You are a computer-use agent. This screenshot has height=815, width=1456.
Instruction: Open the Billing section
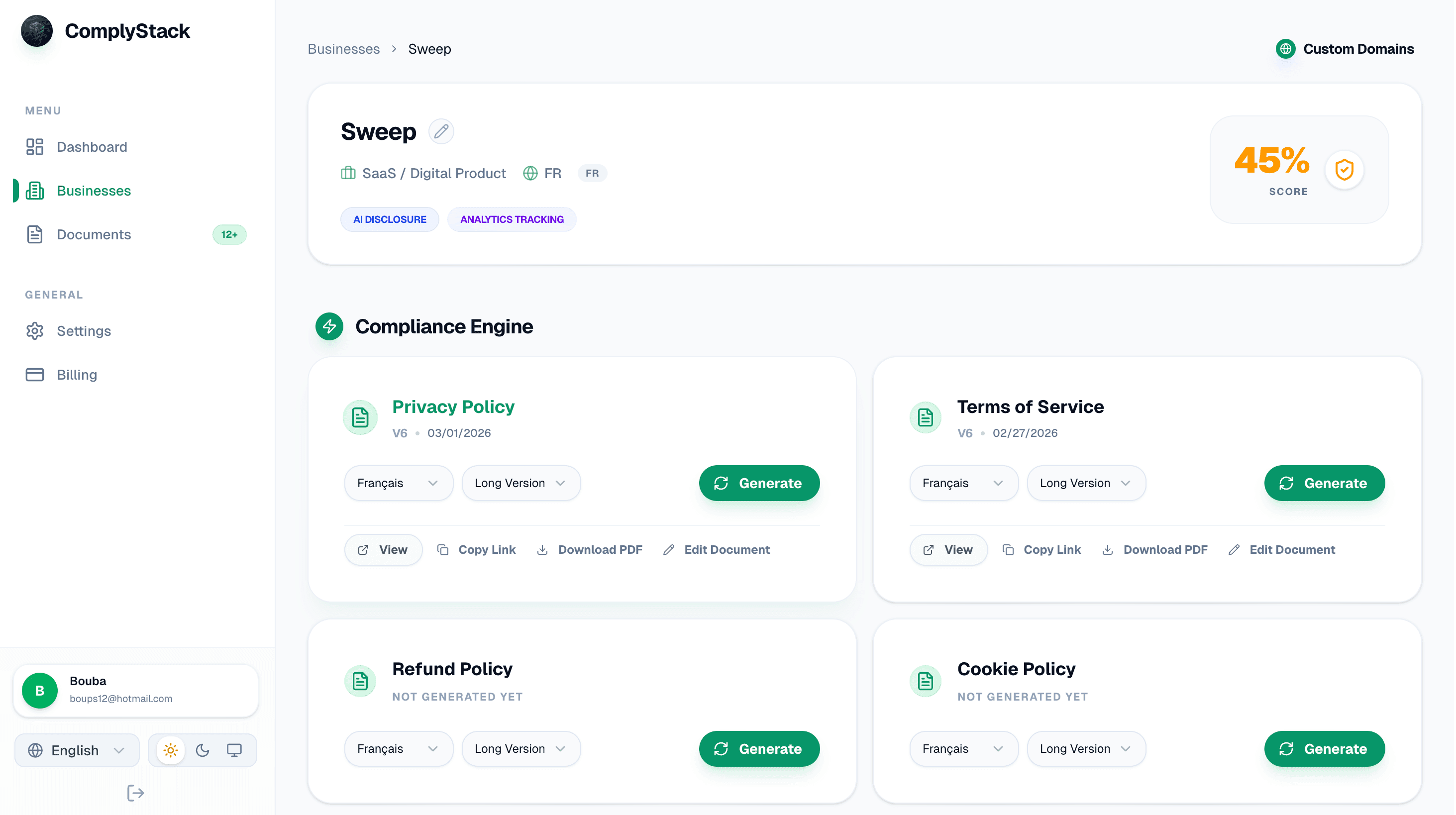click(x=76, y=374)
